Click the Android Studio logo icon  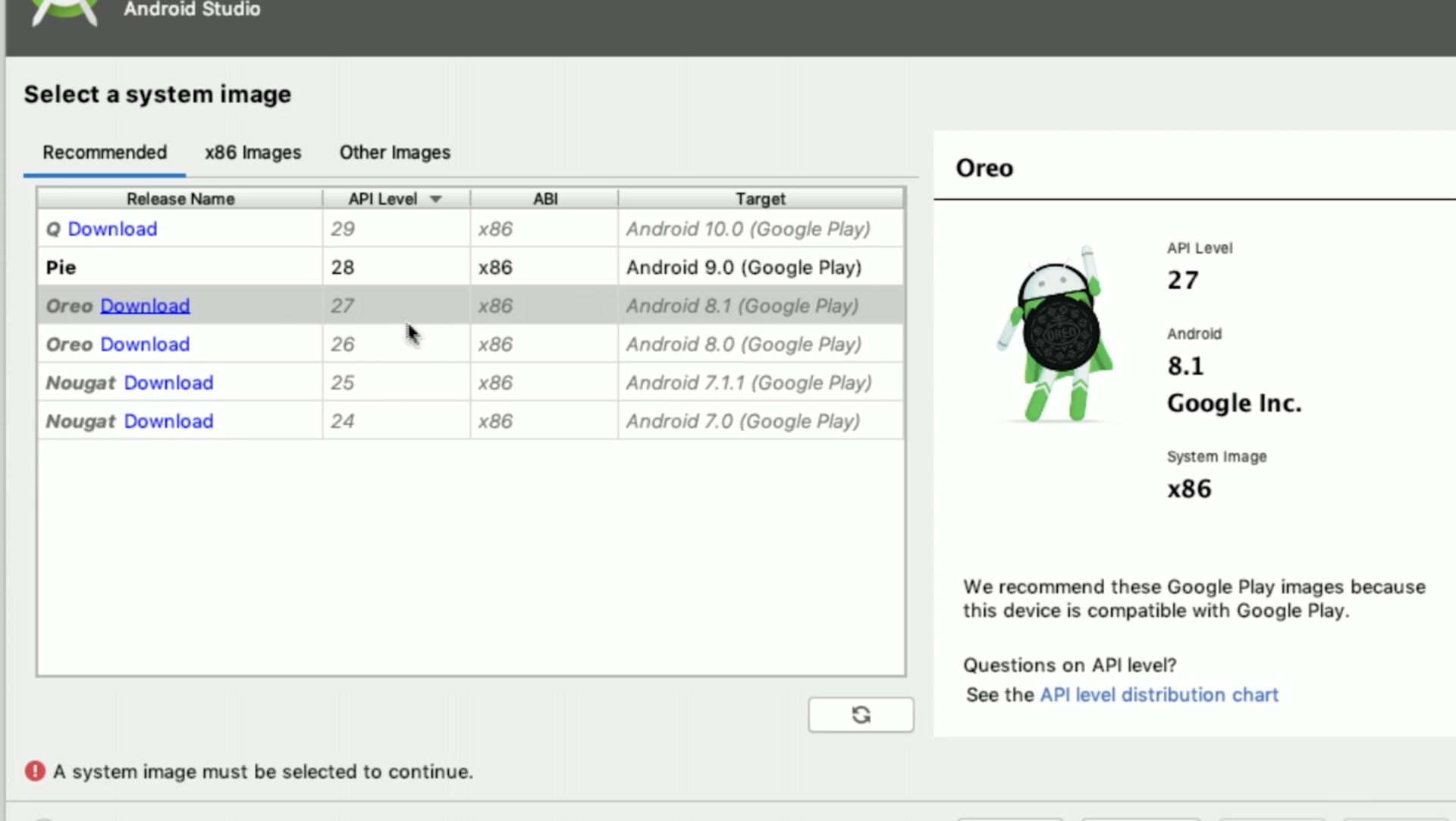point(64,12)
